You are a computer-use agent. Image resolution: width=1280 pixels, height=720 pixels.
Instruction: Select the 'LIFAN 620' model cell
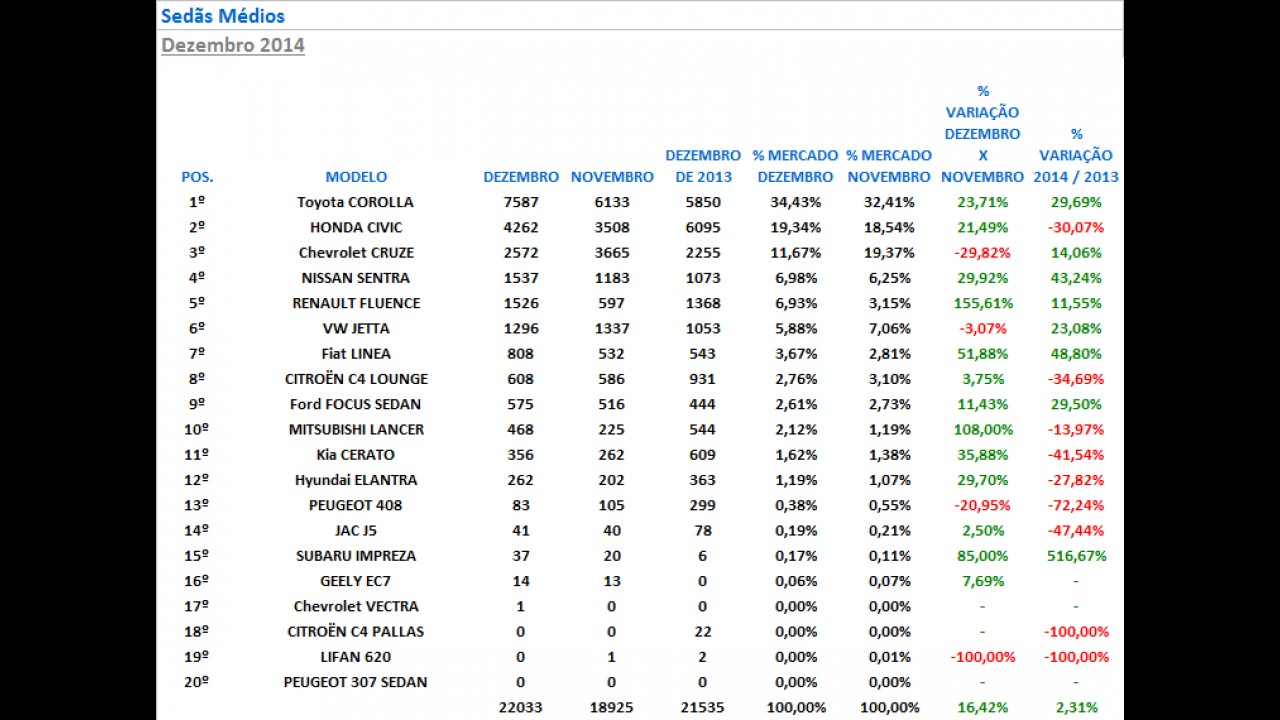tap(356, 657)
